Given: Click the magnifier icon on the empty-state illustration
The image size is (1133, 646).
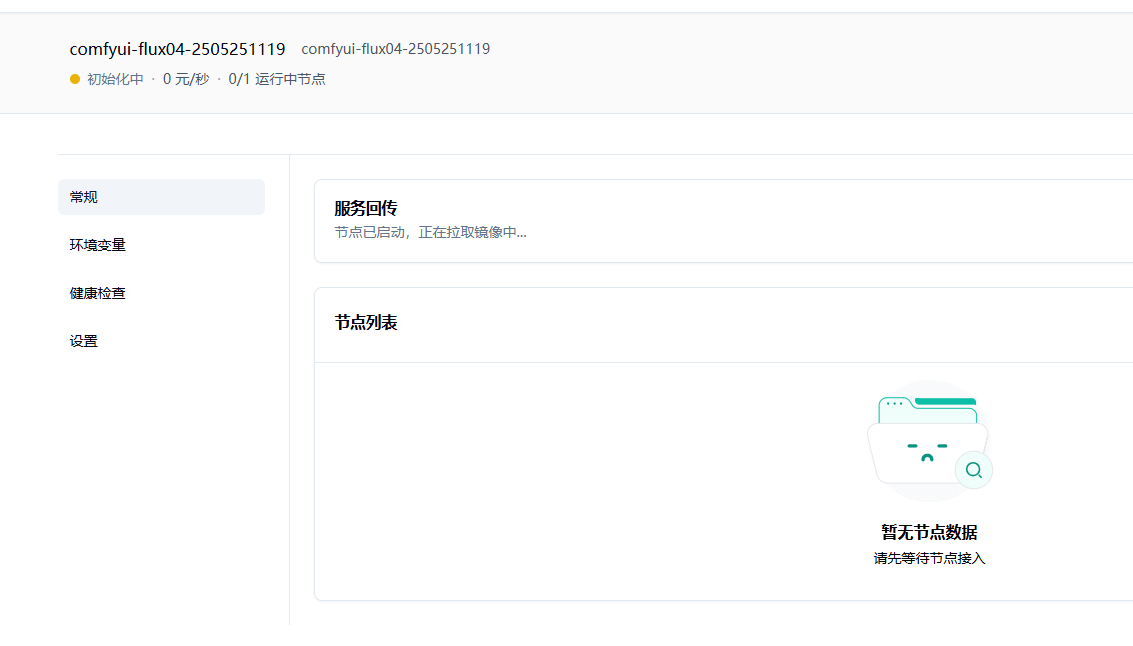Looking at the screenshot, I should click(x=973, y=470).
